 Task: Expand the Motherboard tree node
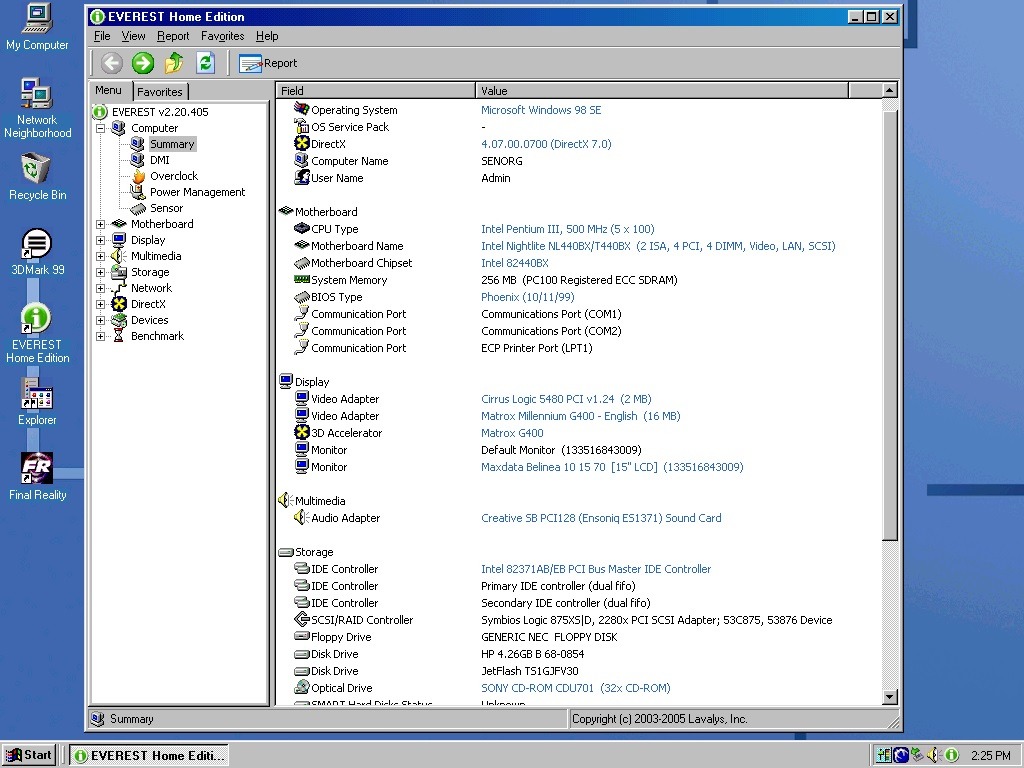101,224
